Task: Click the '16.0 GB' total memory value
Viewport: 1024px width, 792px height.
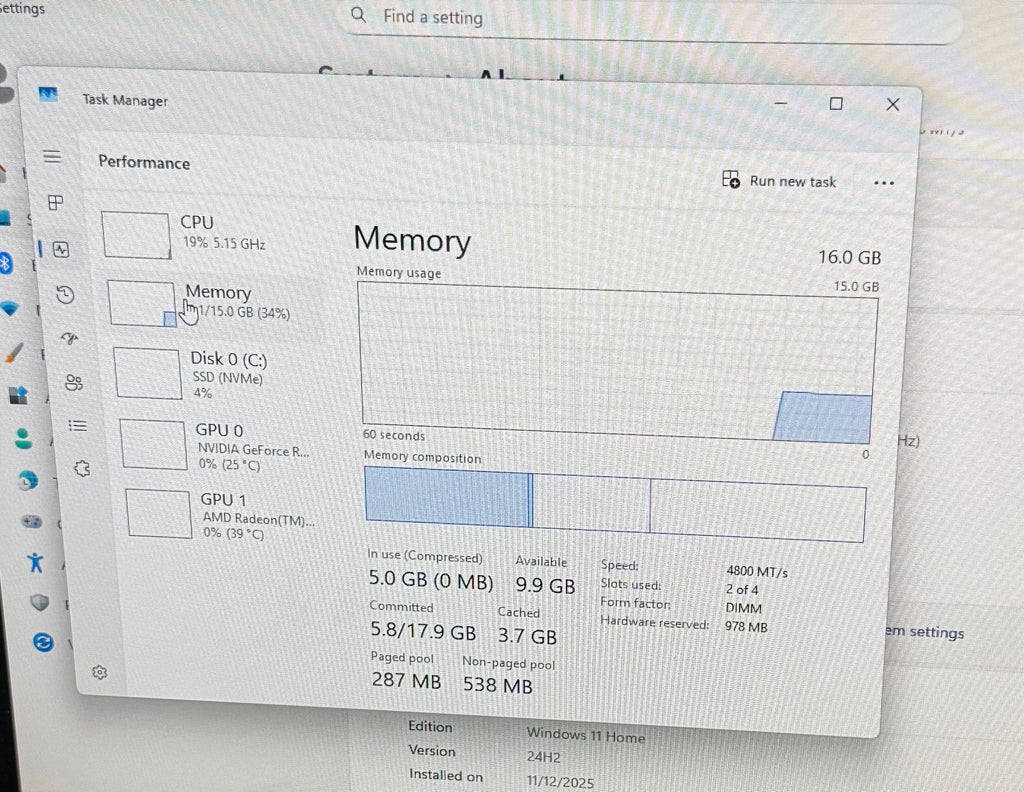Action: (849, 257)
